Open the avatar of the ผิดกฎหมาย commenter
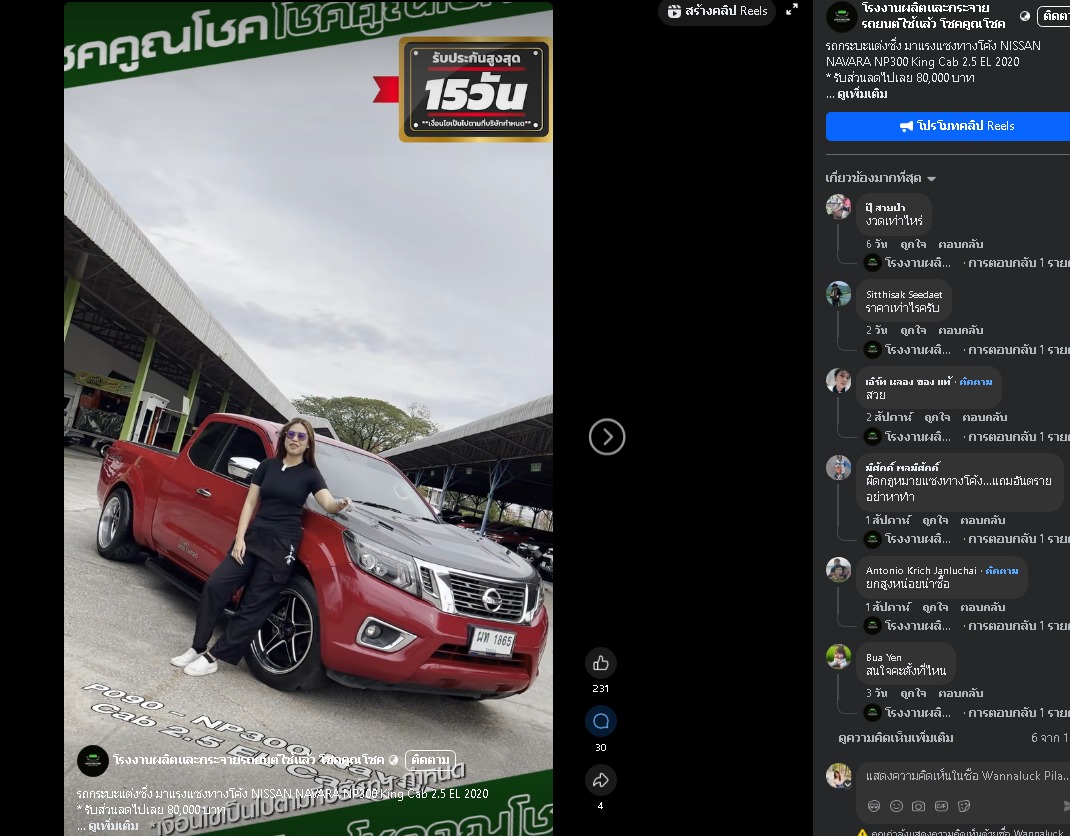This screenshot has width=1070, height=836. [x=838, y=467]
